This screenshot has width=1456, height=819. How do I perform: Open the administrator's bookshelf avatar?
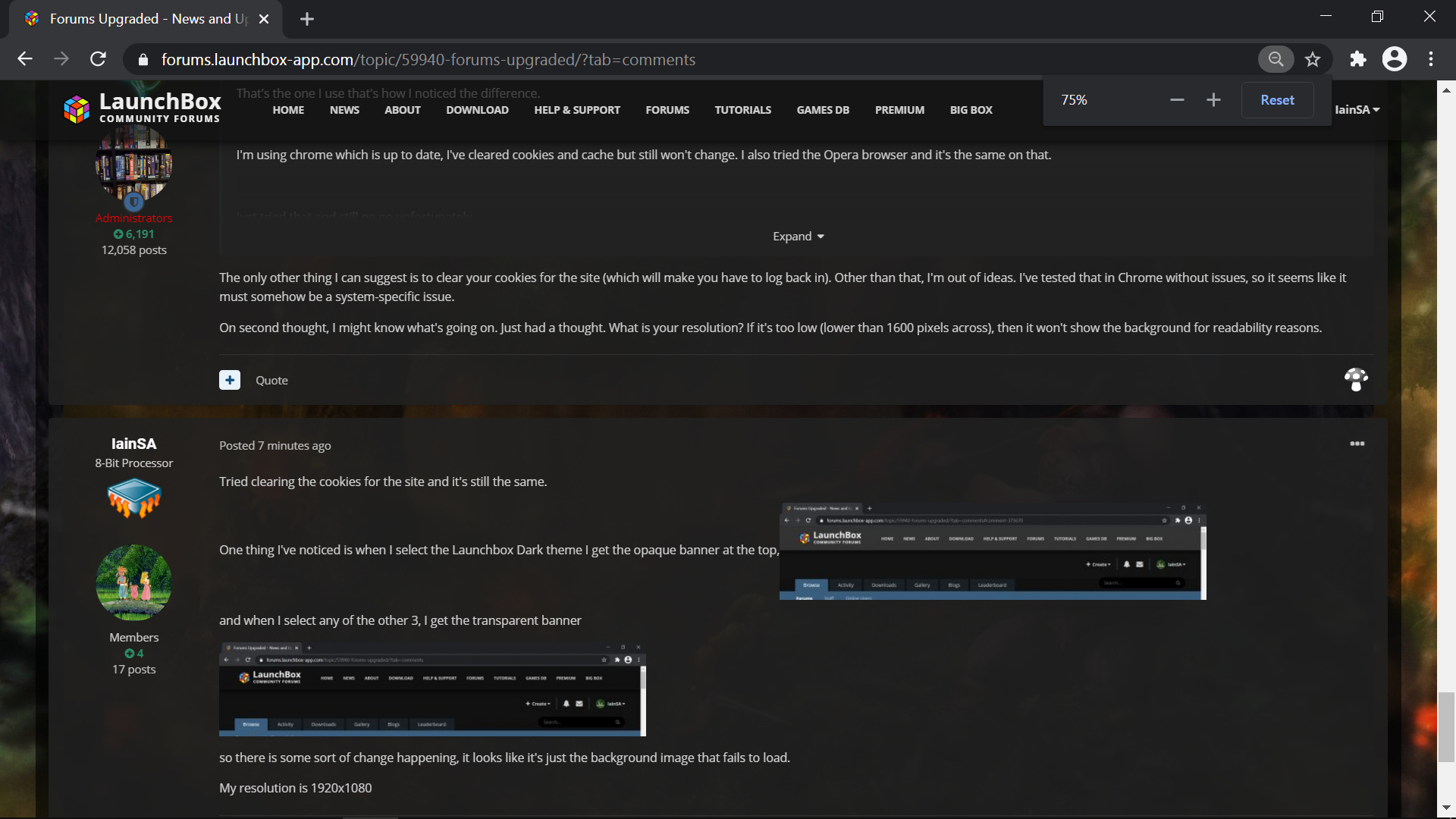click(x=134, y=162)
